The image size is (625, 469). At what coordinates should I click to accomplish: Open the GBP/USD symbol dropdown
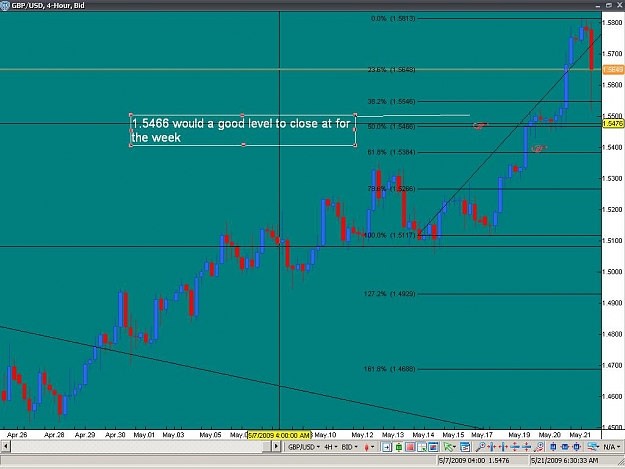304,447
